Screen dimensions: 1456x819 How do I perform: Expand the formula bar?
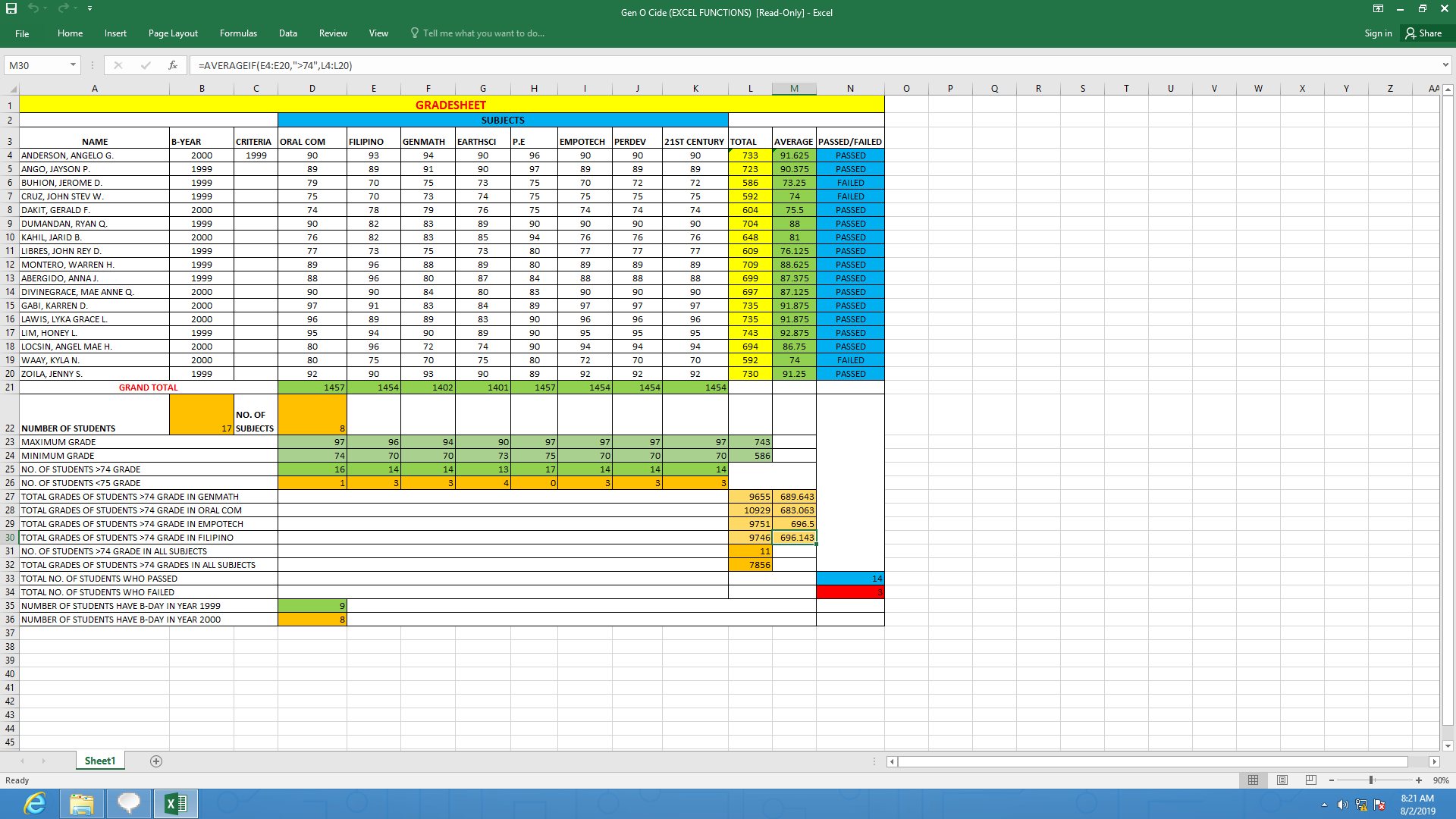1445,65
